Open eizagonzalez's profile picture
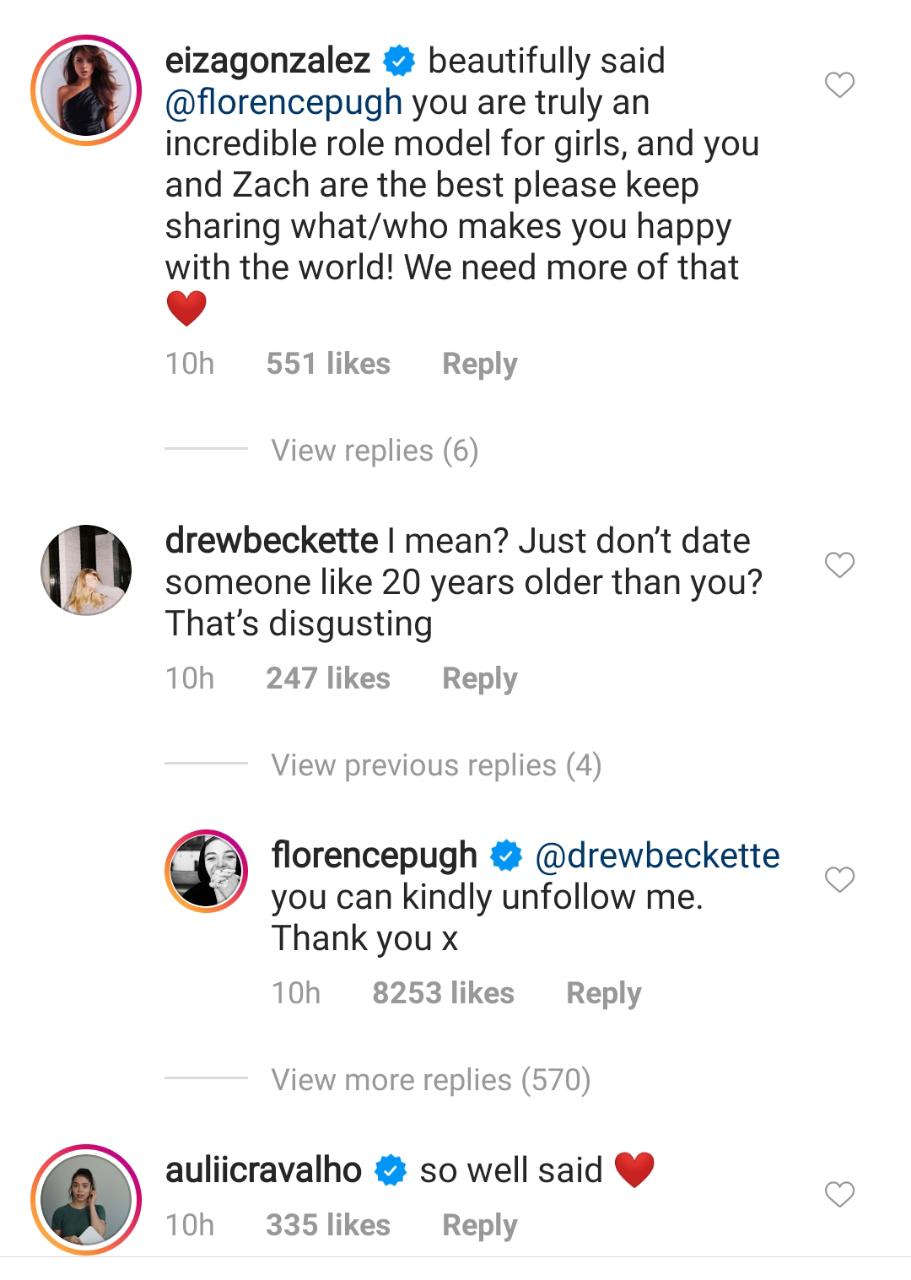The height and width of the screenshot is (1280, 911). 86,89
